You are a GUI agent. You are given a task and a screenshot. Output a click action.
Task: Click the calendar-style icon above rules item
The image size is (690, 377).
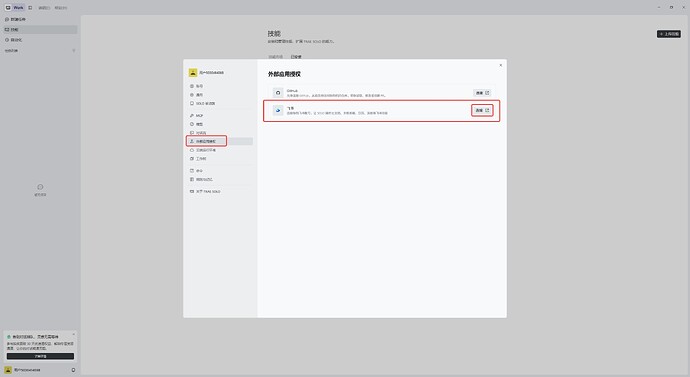pyautogui.click(x=192, y=171)
